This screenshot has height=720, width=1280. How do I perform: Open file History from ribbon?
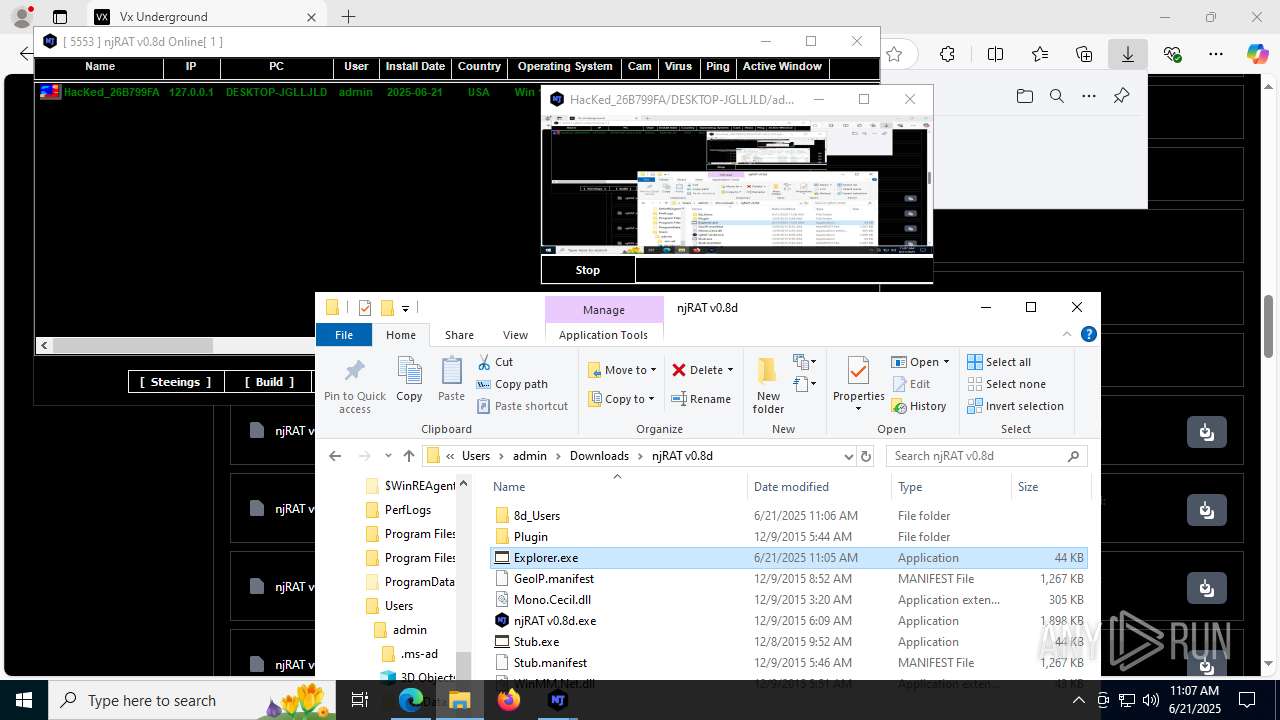[918, 406]
